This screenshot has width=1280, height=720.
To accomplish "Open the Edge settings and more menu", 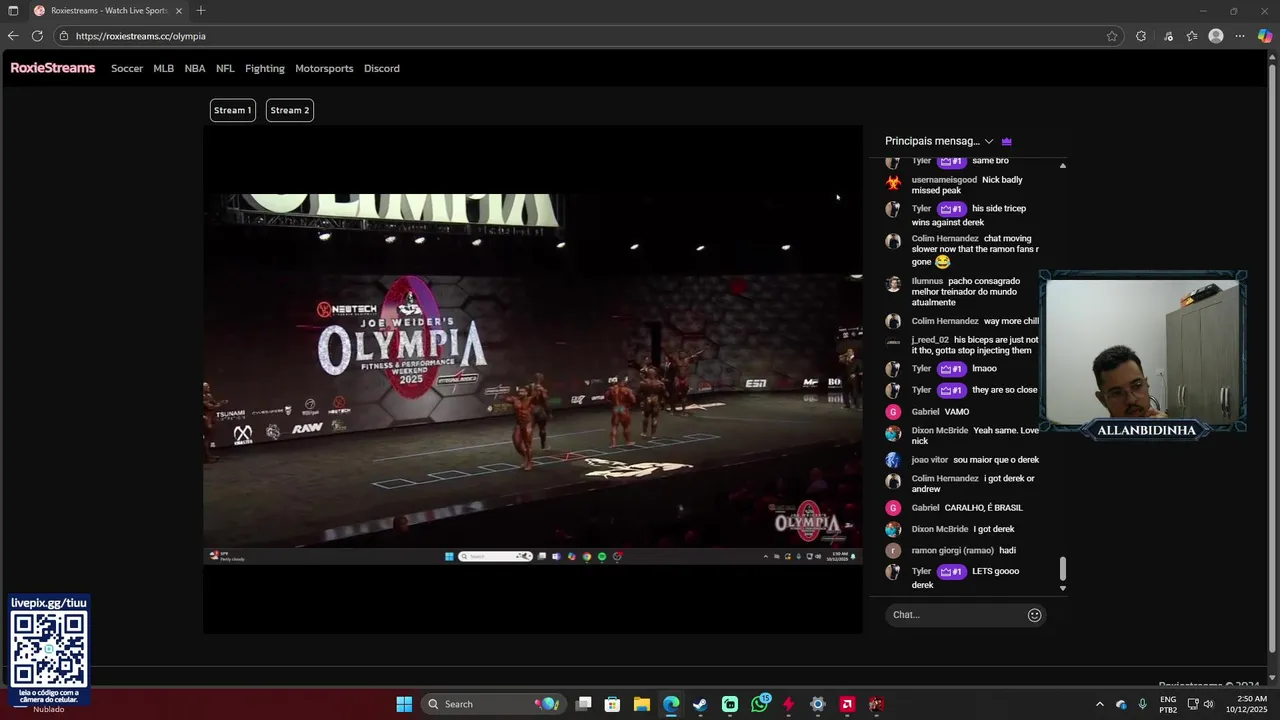I will point(1240,36).
